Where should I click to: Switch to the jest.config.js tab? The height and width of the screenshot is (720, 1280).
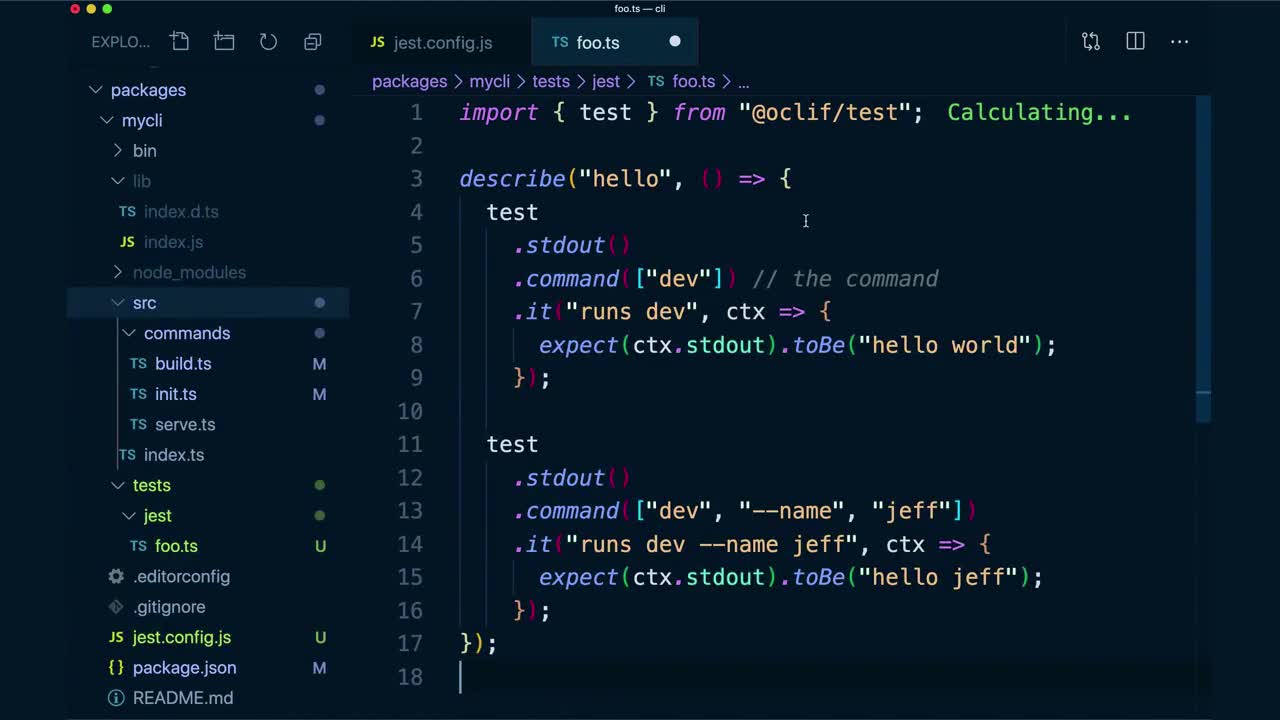[442, 43]
